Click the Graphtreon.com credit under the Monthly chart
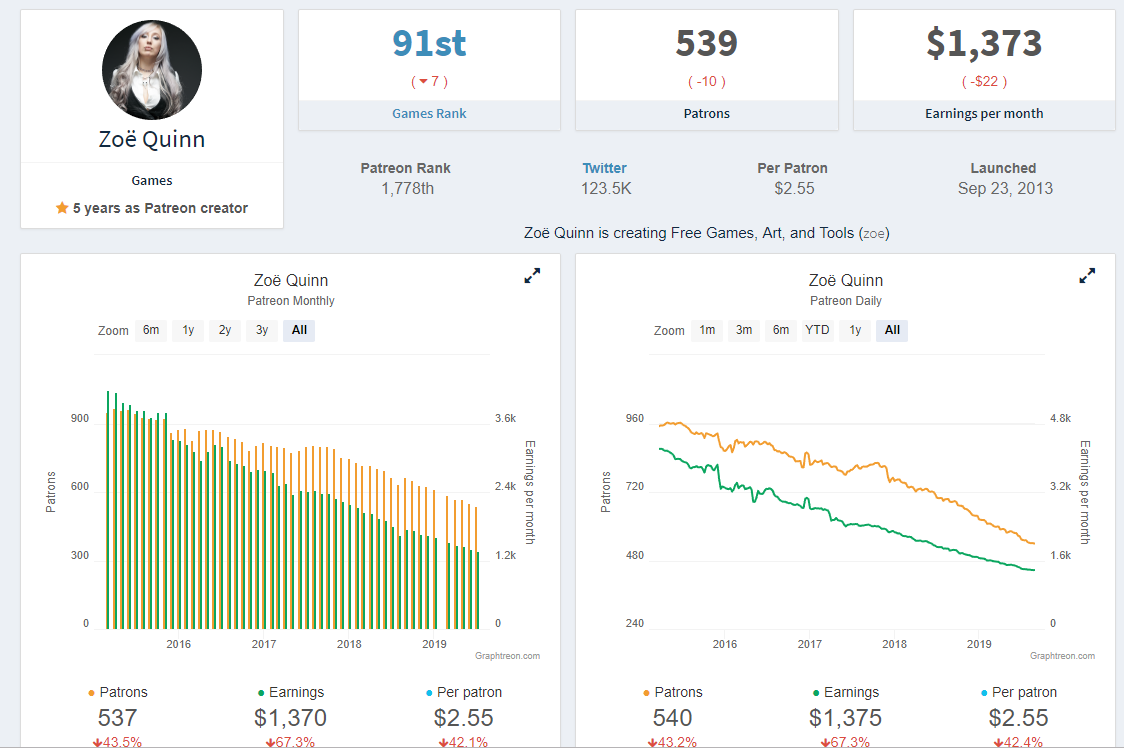 tap(508, 656)
